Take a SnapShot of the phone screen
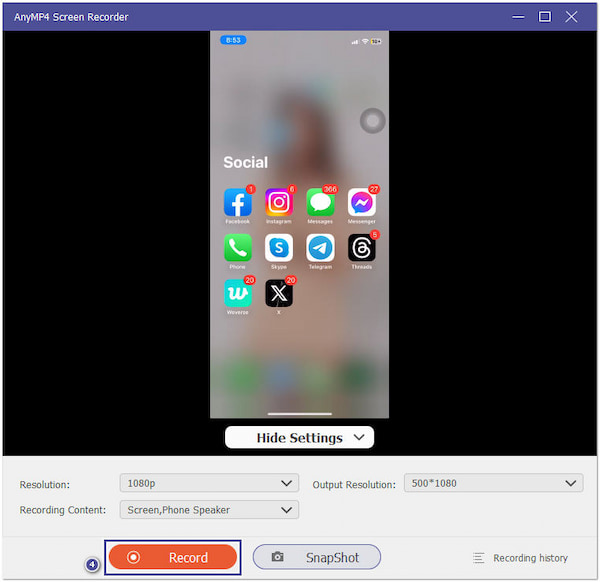 coord(316,557)
